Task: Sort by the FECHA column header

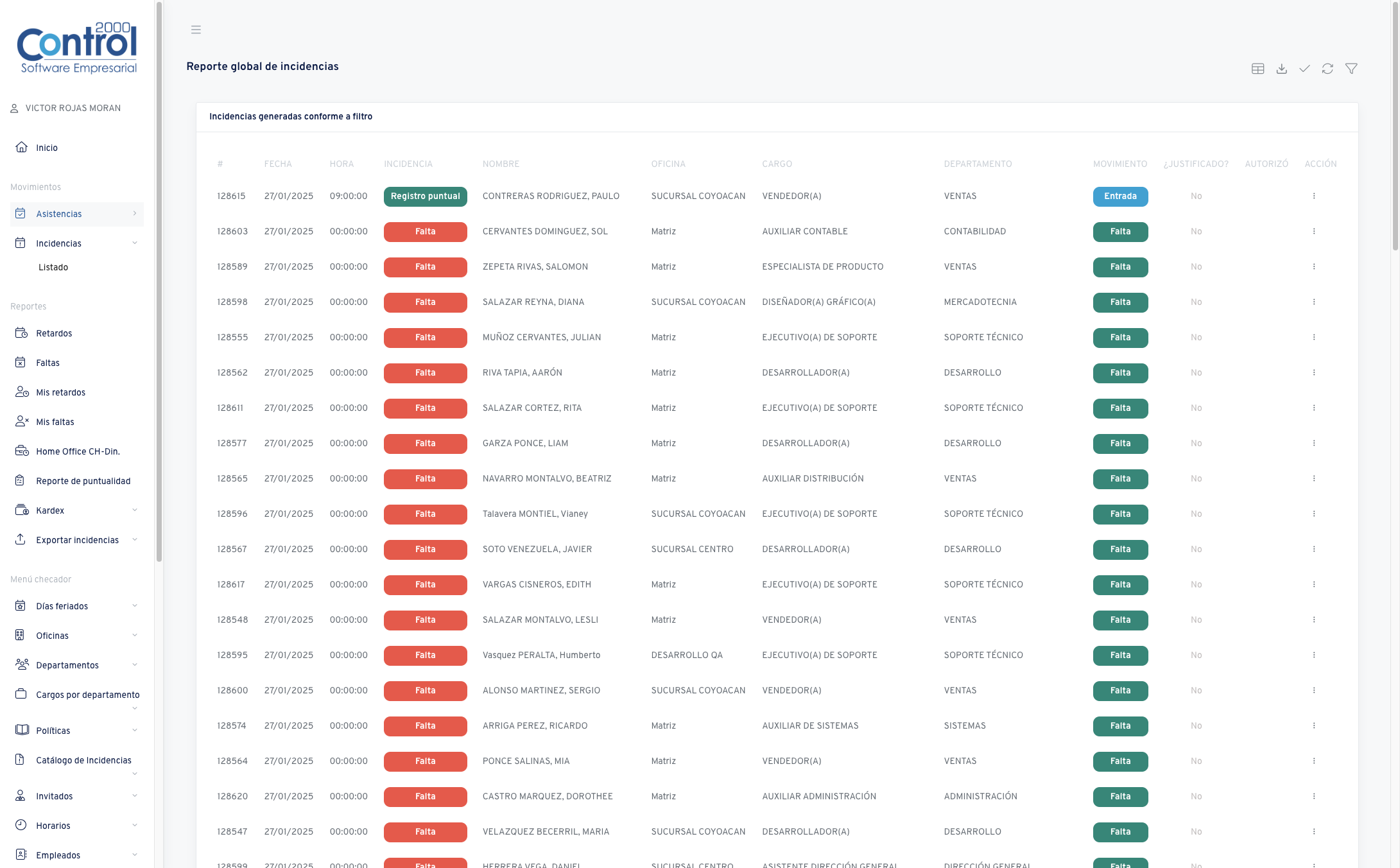Action: point(278,164)
